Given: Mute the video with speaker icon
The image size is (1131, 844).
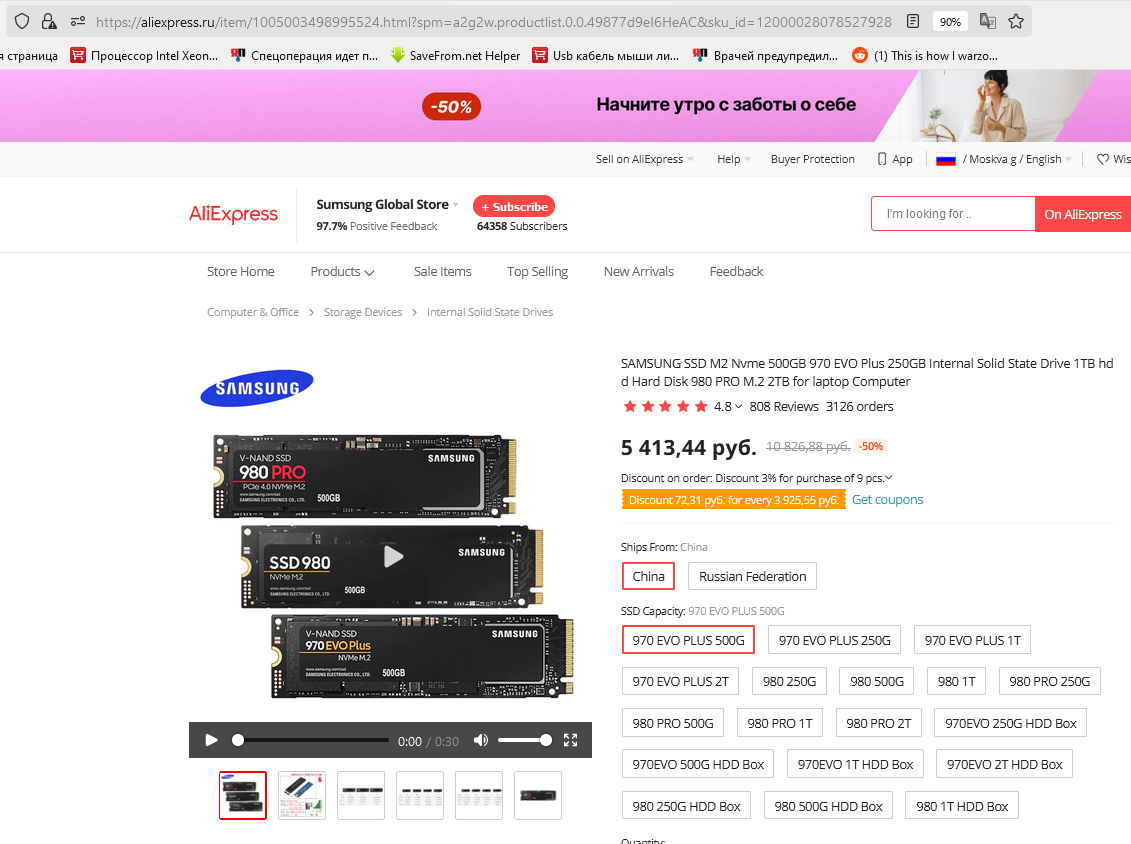Looking at the screenshot, I should (x=480, y=740).
